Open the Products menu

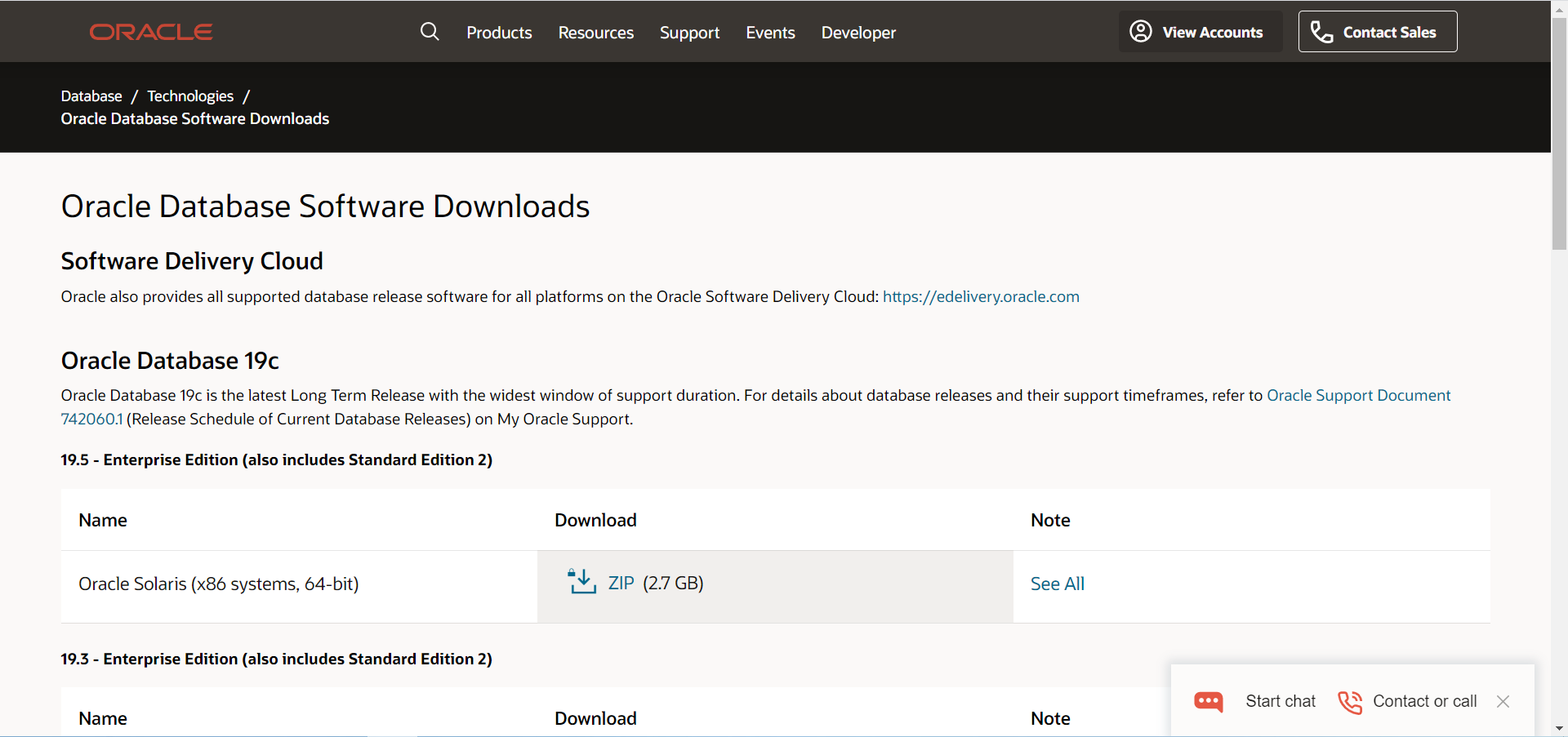click(x=499, y=33)
